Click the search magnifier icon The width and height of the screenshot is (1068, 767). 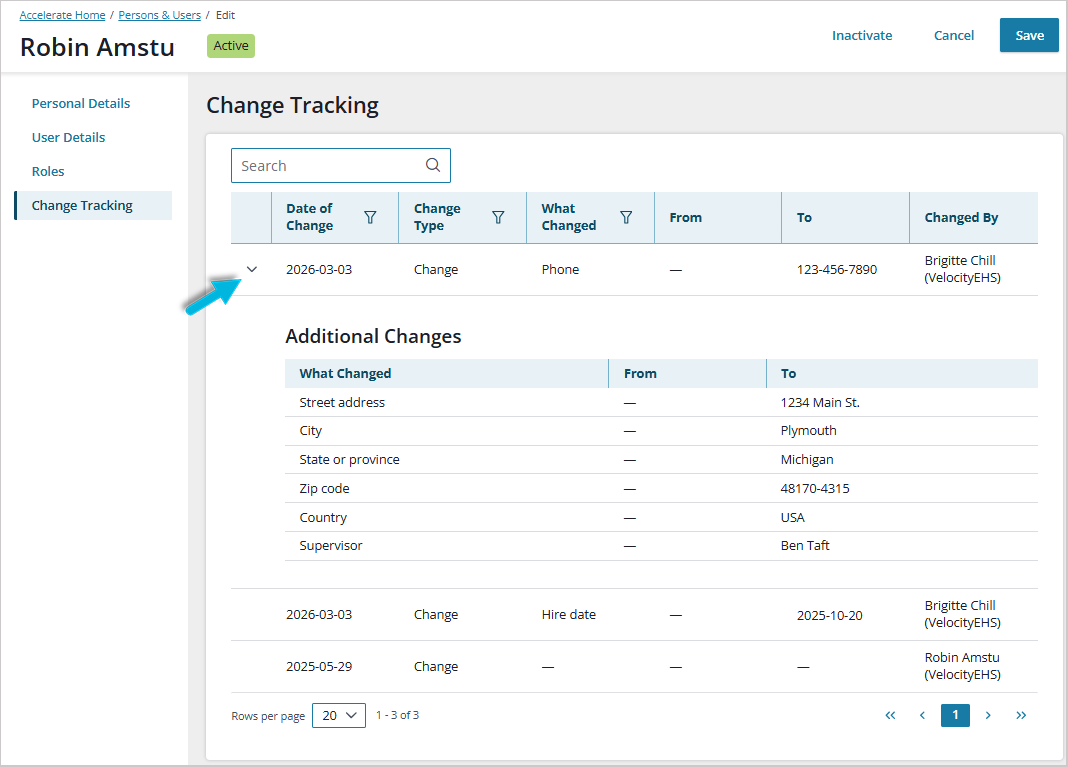click(433, 166)
